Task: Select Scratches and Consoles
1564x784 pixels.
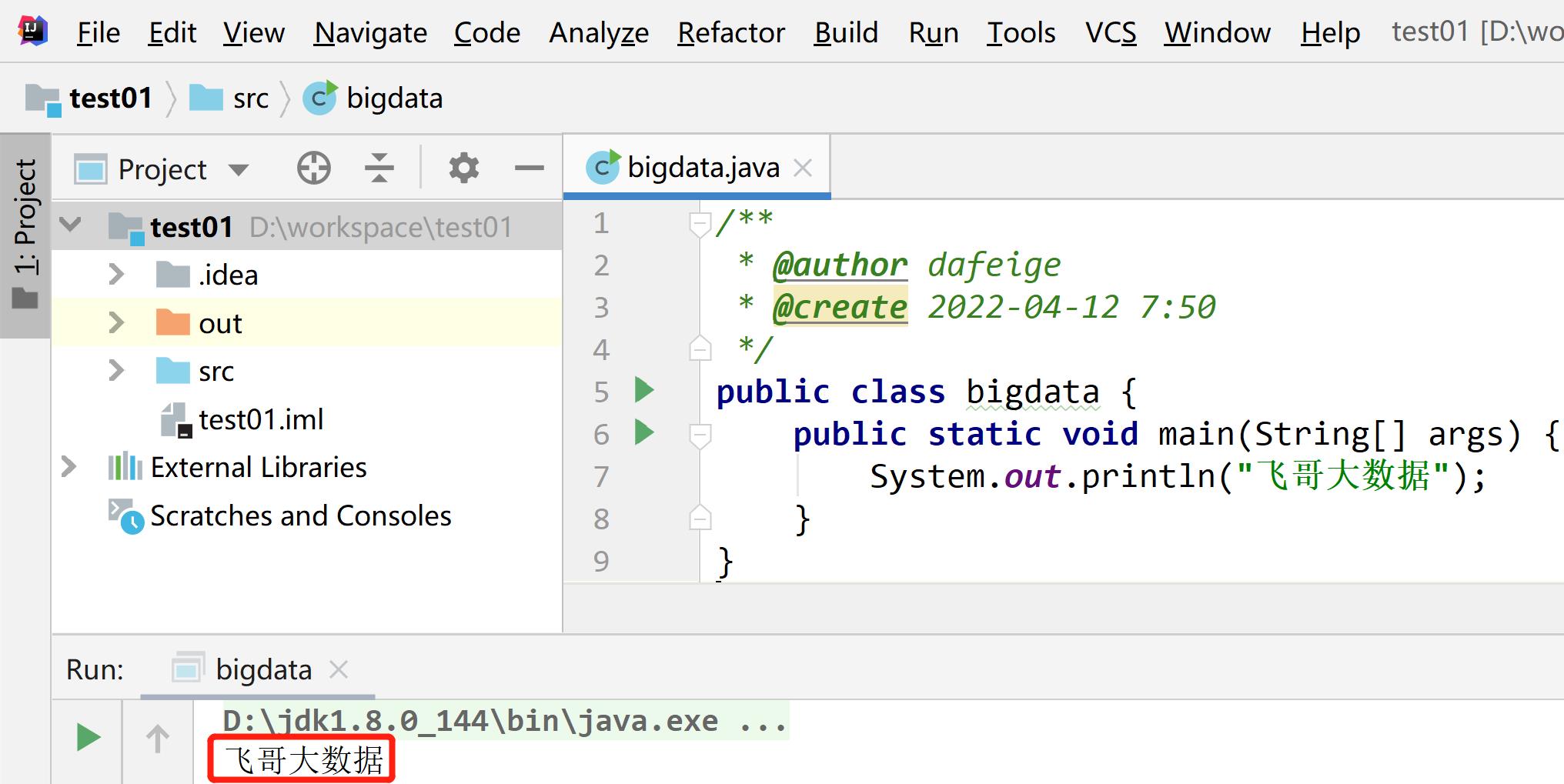Action: pos(307,515)
